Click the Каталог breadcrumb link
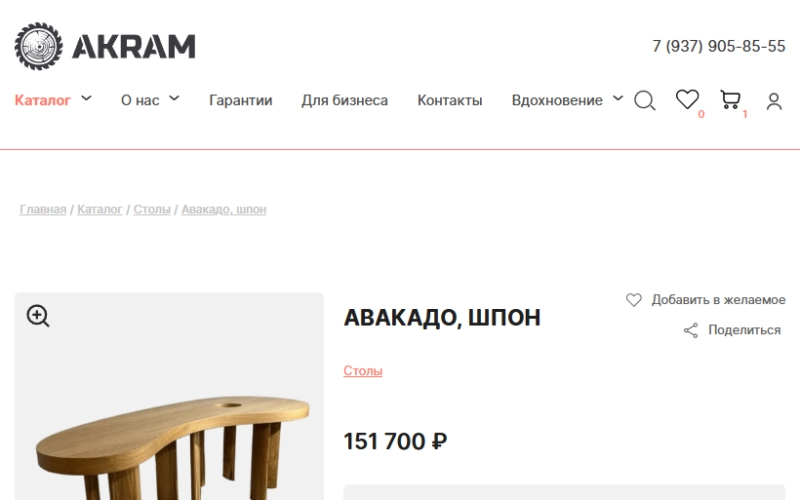The image size is (800, 500). click(99, 209)
